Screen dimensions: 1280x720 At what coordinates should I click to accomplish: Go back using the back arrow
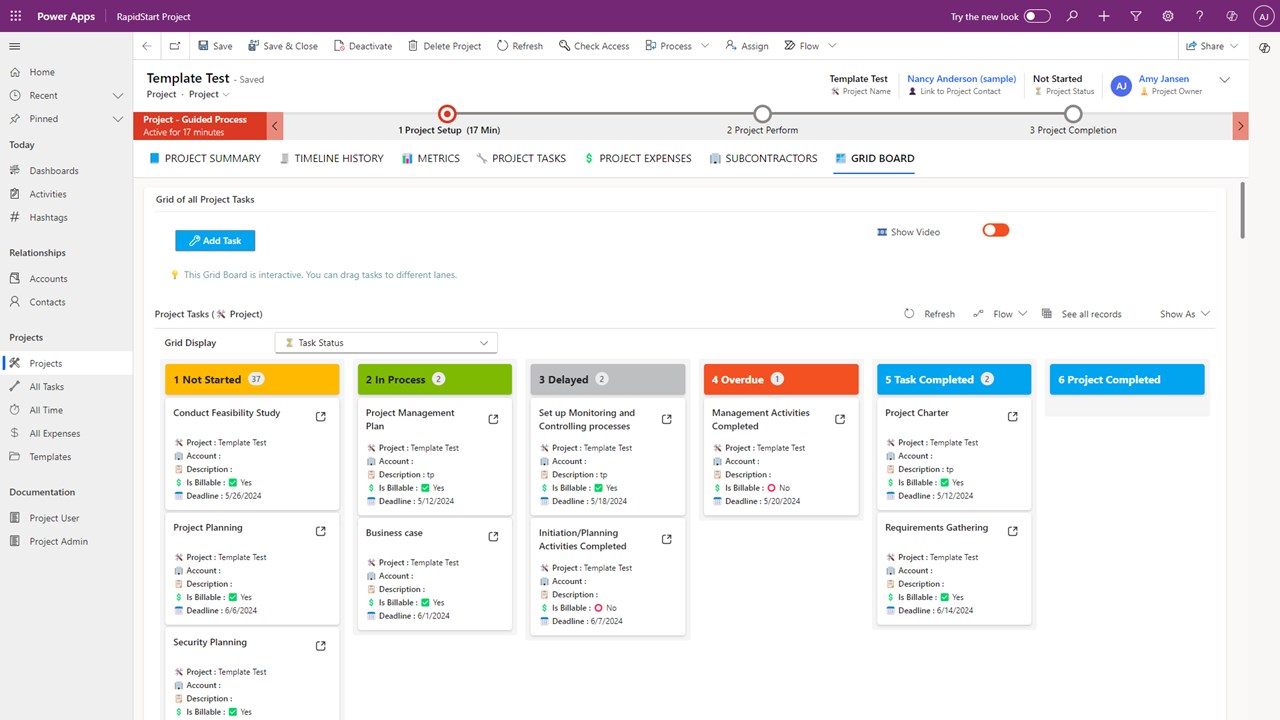point(147,46)
